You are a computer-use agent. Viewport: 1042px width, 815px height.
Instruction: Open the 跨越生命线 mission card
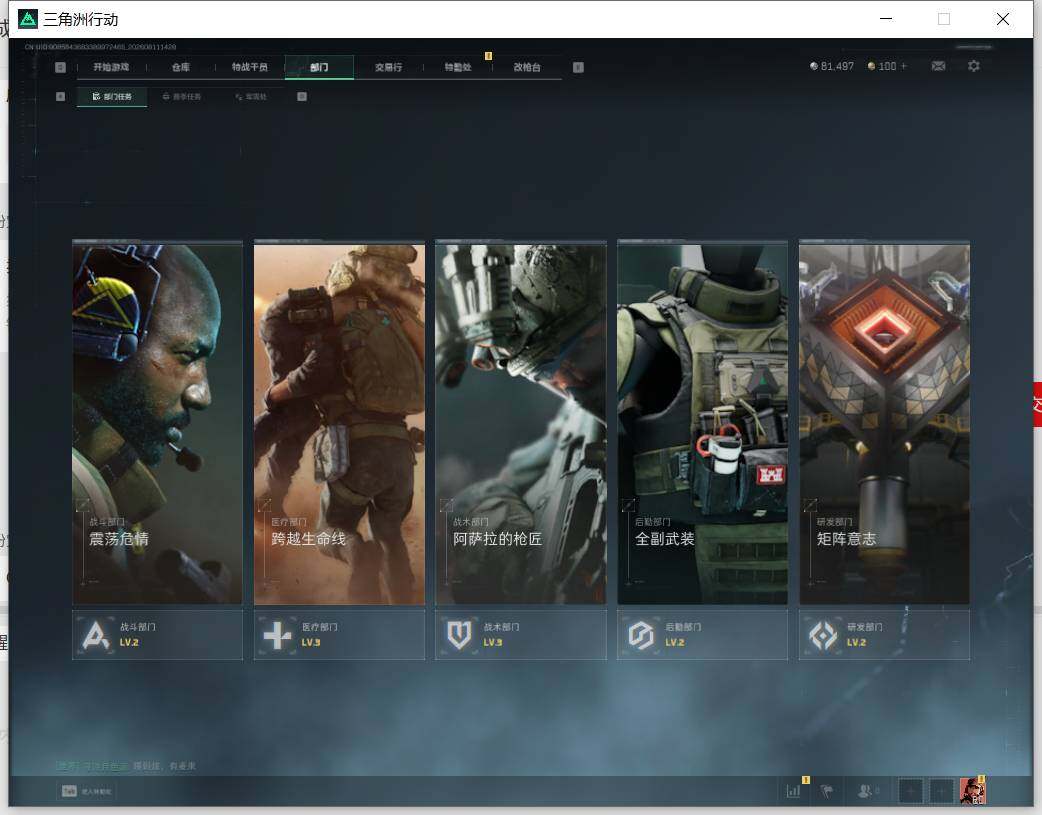click(339, 423)
